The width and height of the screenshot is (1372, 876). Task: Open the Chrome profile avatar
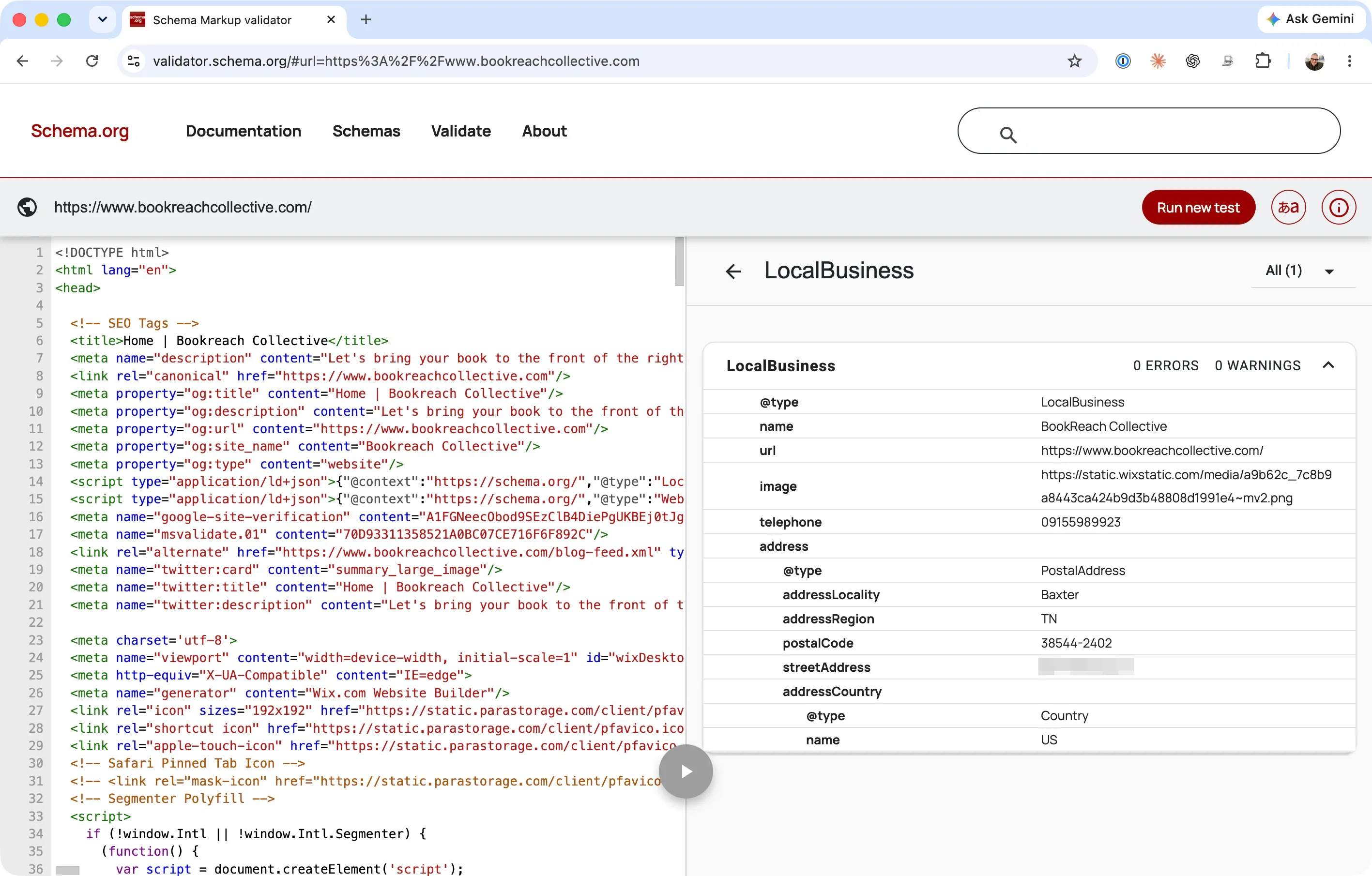(1314, 61)
